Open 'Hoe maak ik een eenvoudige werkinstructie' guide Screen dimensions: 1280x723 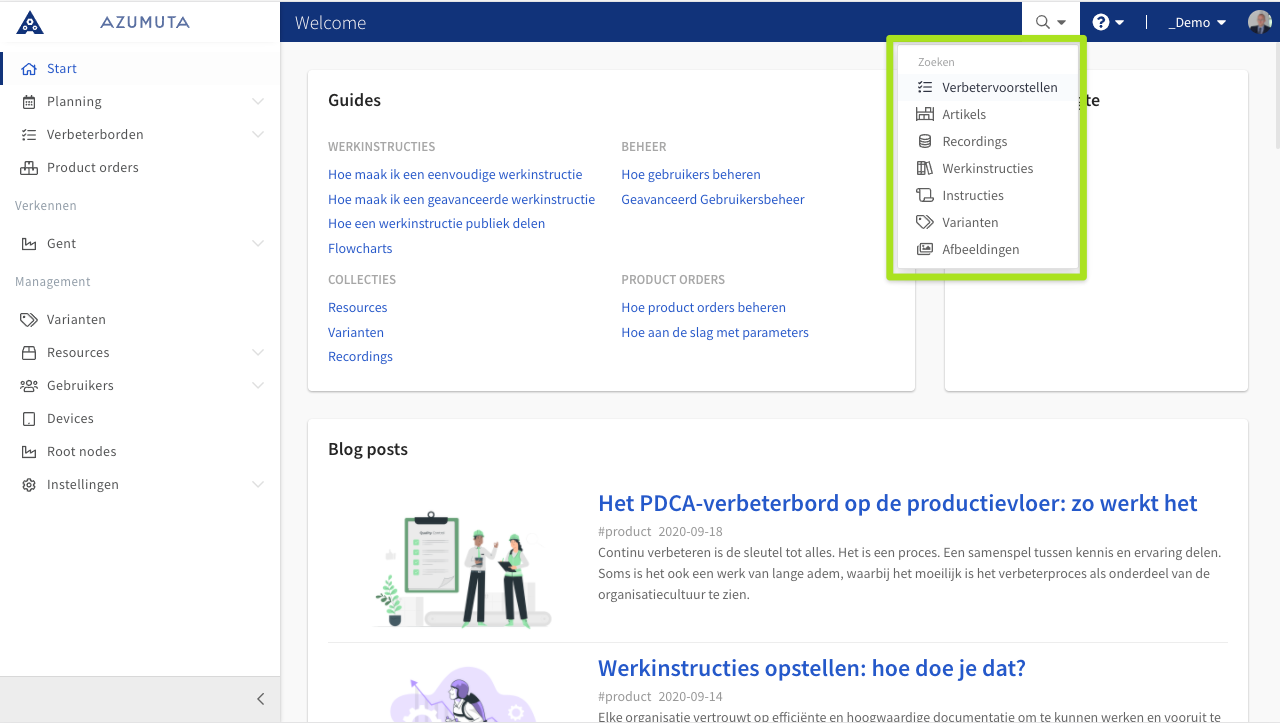coord(455,175)
